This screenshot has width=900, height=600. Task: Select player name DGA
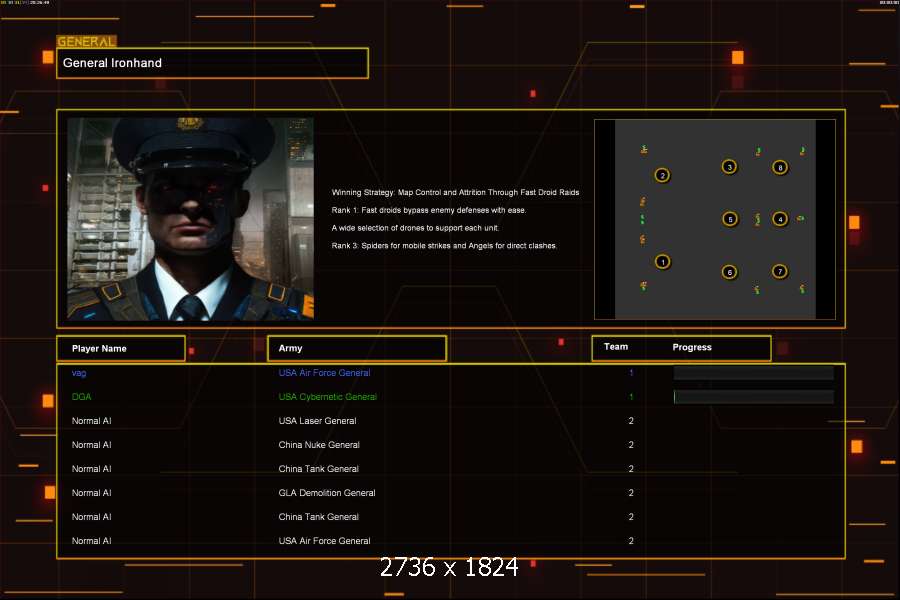(82, 397)
